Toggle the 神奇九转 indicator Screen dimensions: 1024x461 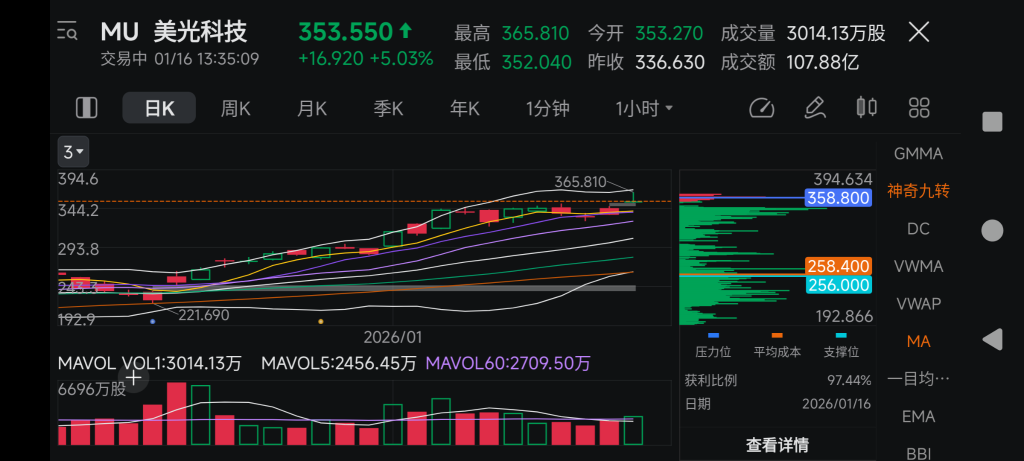pos(918,191)
